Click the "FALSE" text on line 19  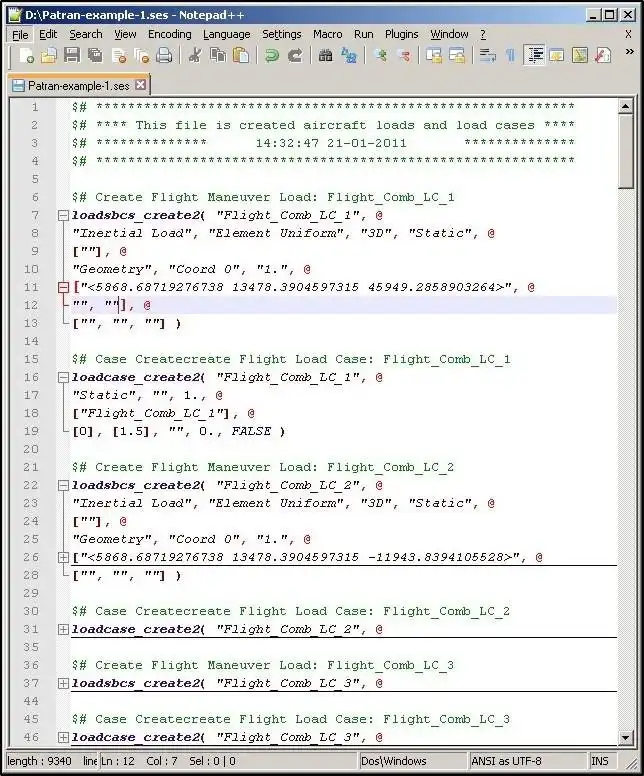click(251, 431)
